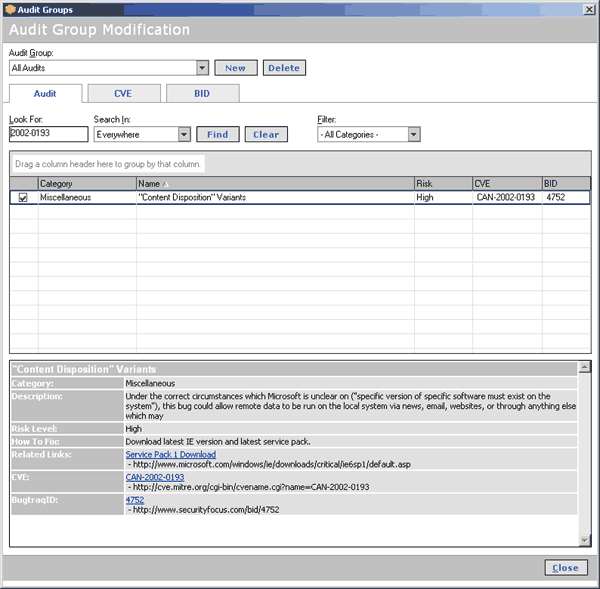Expand the Search In dropdown
This screenshot has height=589, width=600.
point(184,134)
